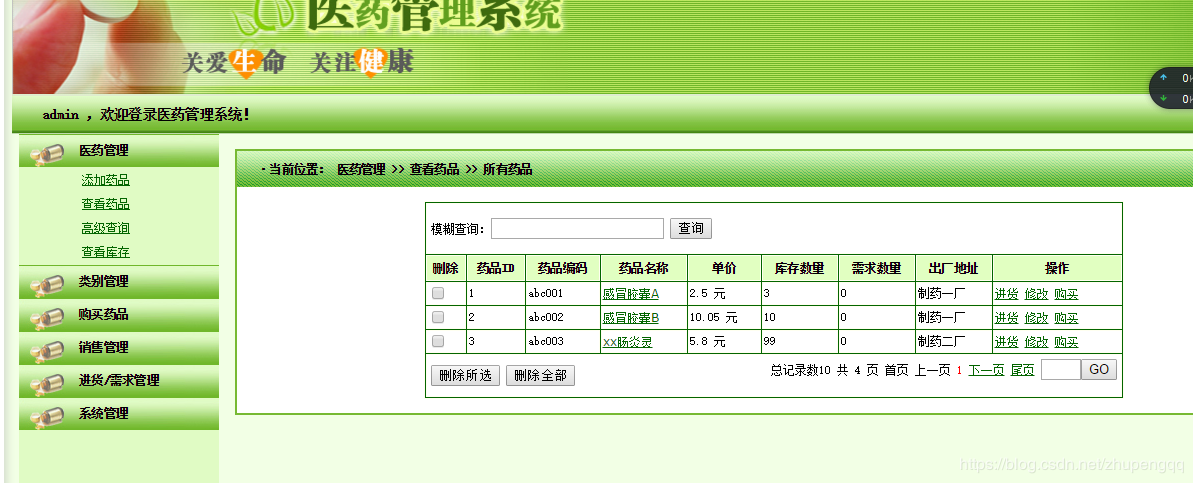This screenshot has height=483, width=1193.
Task: Expand the 类别管理 sidebar section
Action: 103,282
